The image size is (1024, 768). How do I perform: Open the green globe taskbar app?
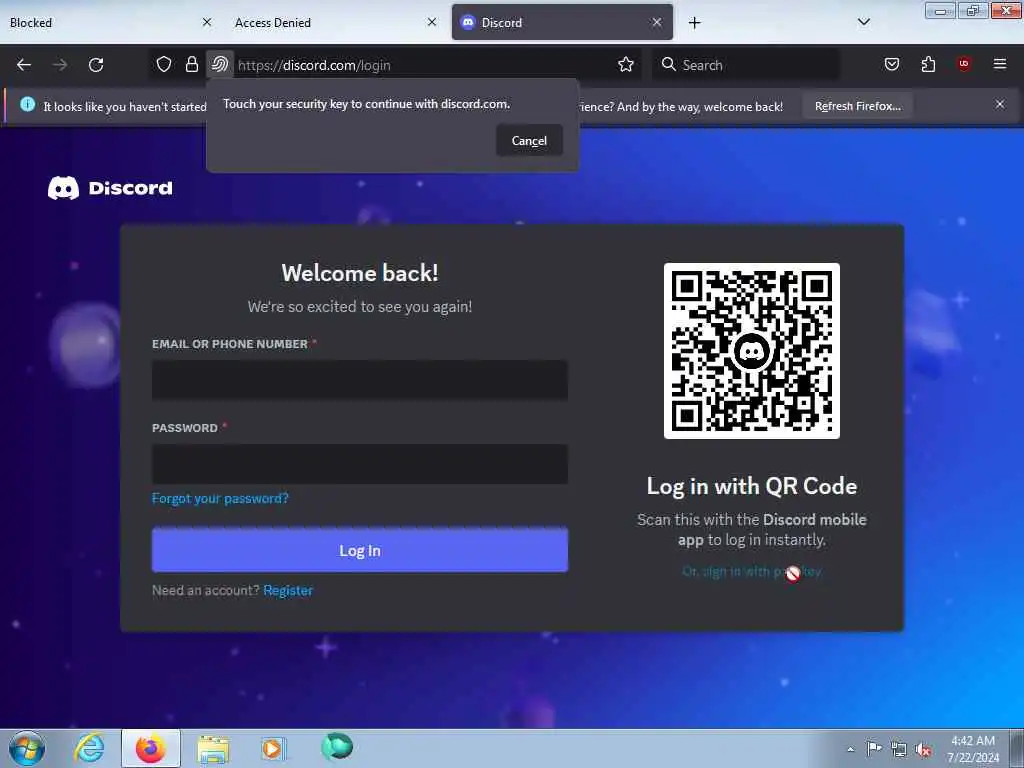337,746
